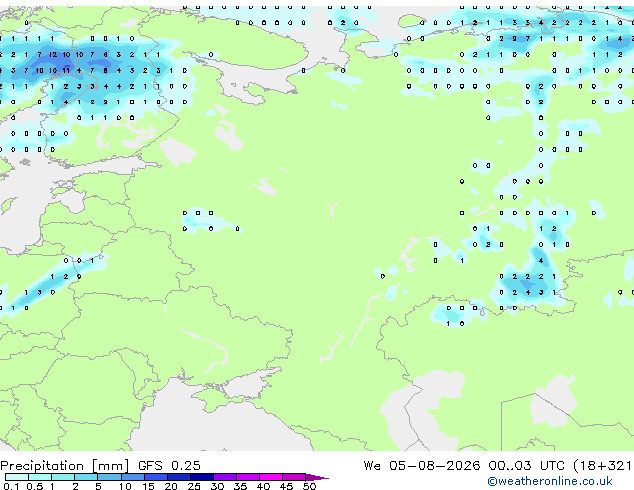Click the legend label '15'
The width and height of the screenshot is (634, 490).
click(148, 486)
